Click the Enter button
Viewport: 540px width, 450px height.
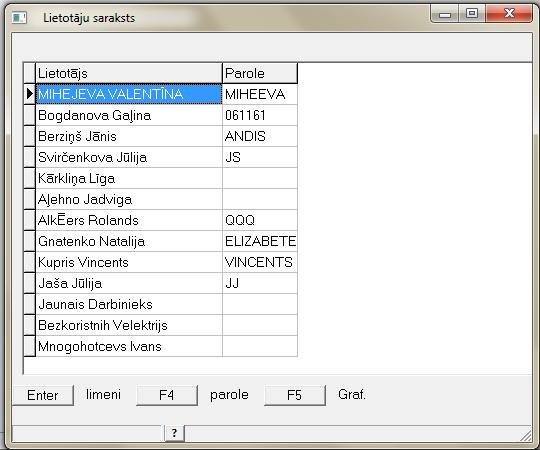pyautogui.click(x=43, y=395)
